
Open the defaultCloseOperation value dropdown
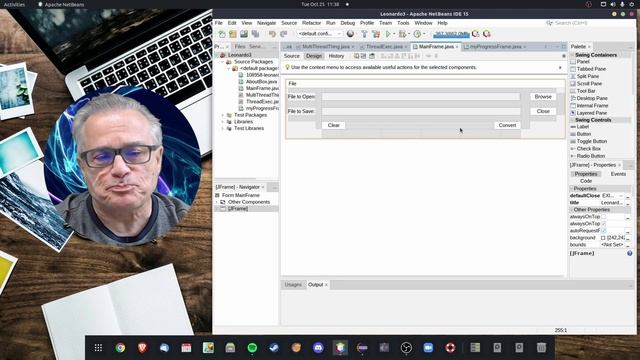click(x=621, y=196)
